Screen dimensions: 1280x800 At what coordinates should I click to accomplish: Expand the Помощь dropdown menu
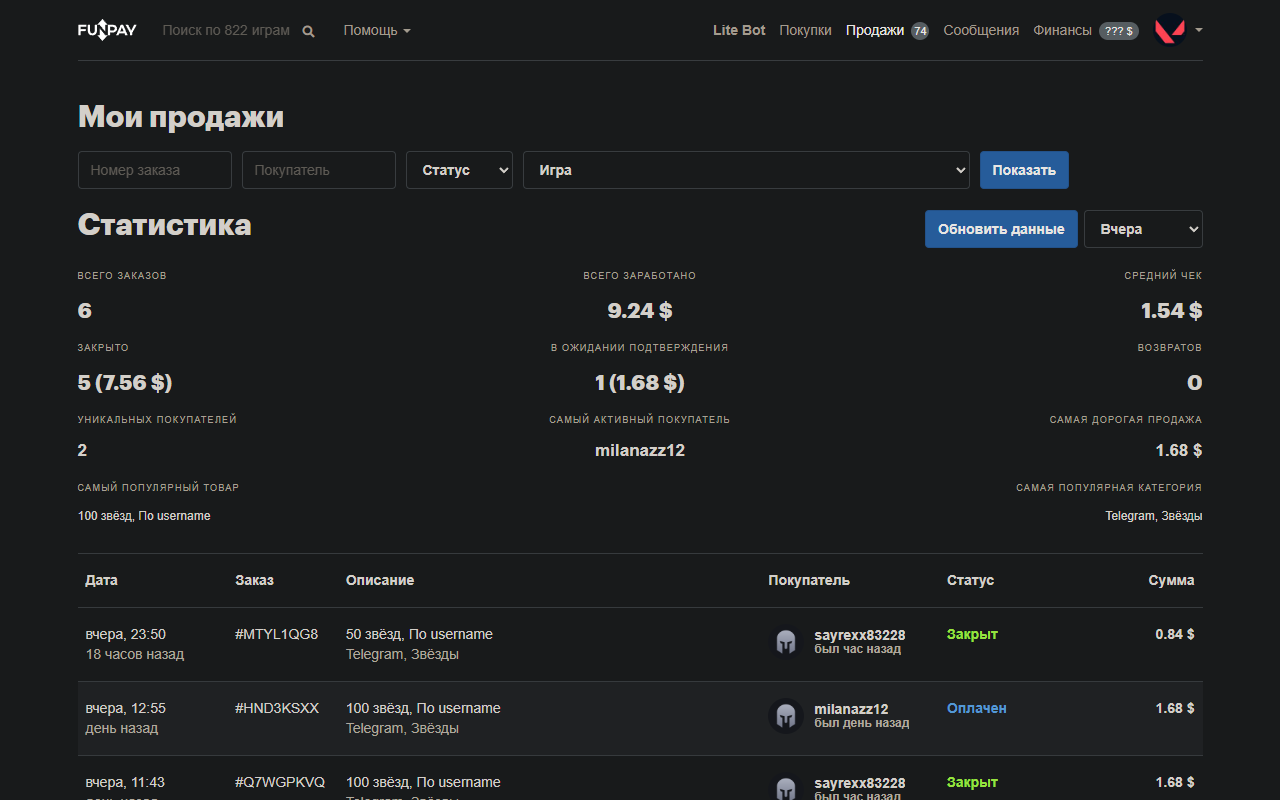(377, 30)
